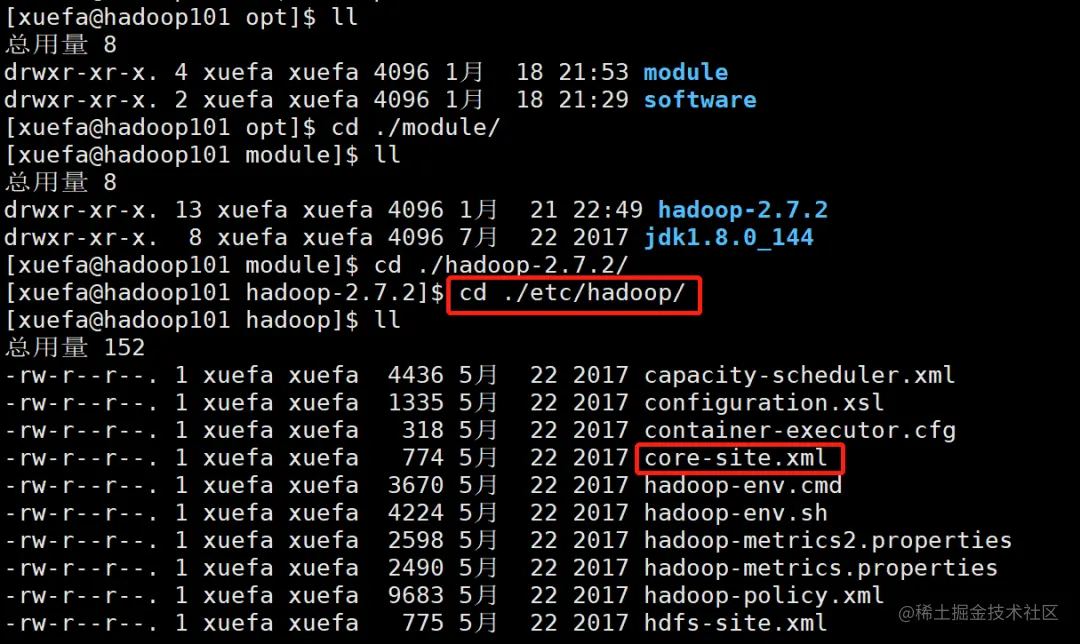Click file size 774 of core-site.xml
The height and width of the screenshot is (644, 1080).
tap(422, 458)
